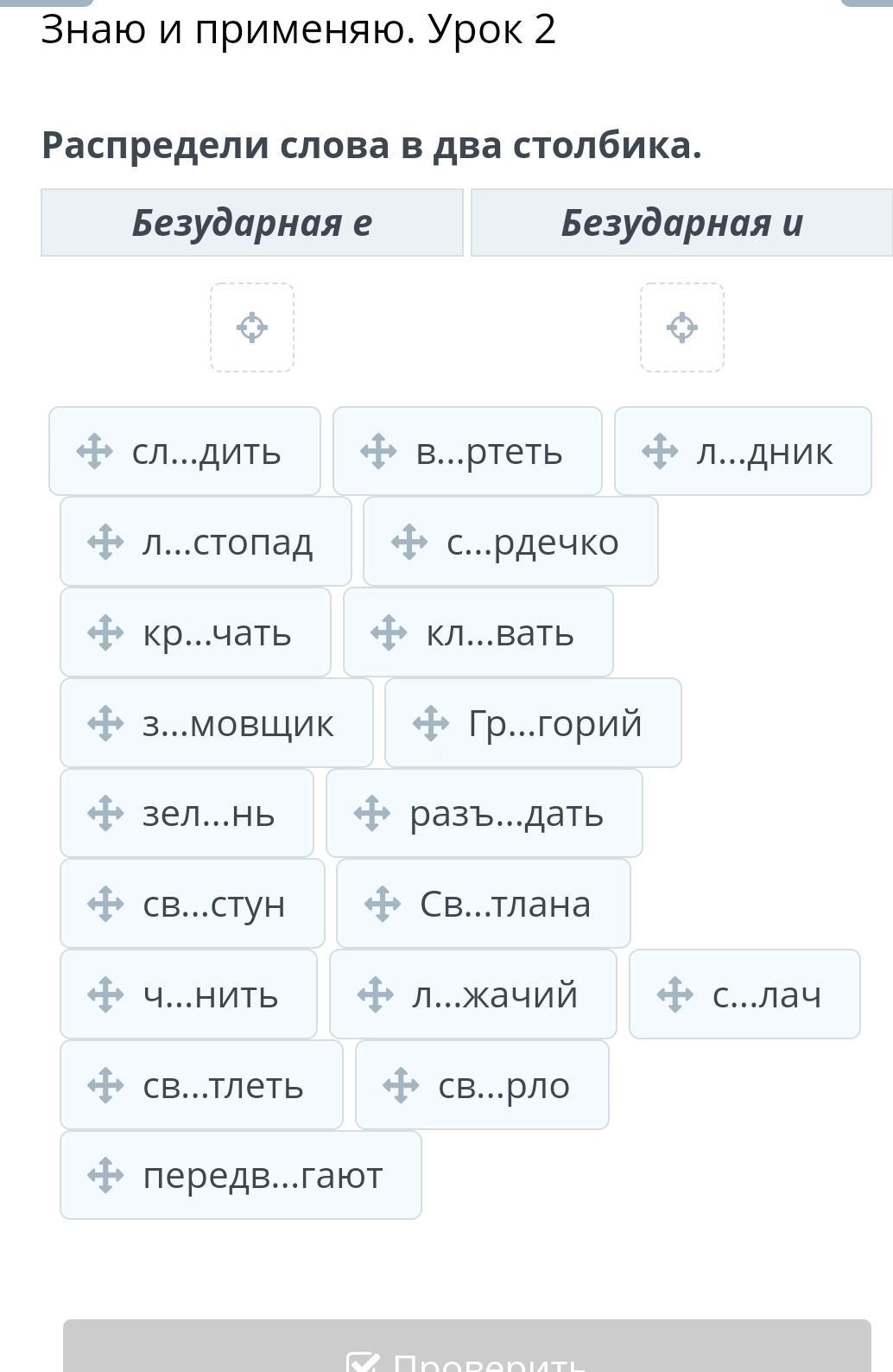Select the word tile кр...чать

[x=195, y=632]
